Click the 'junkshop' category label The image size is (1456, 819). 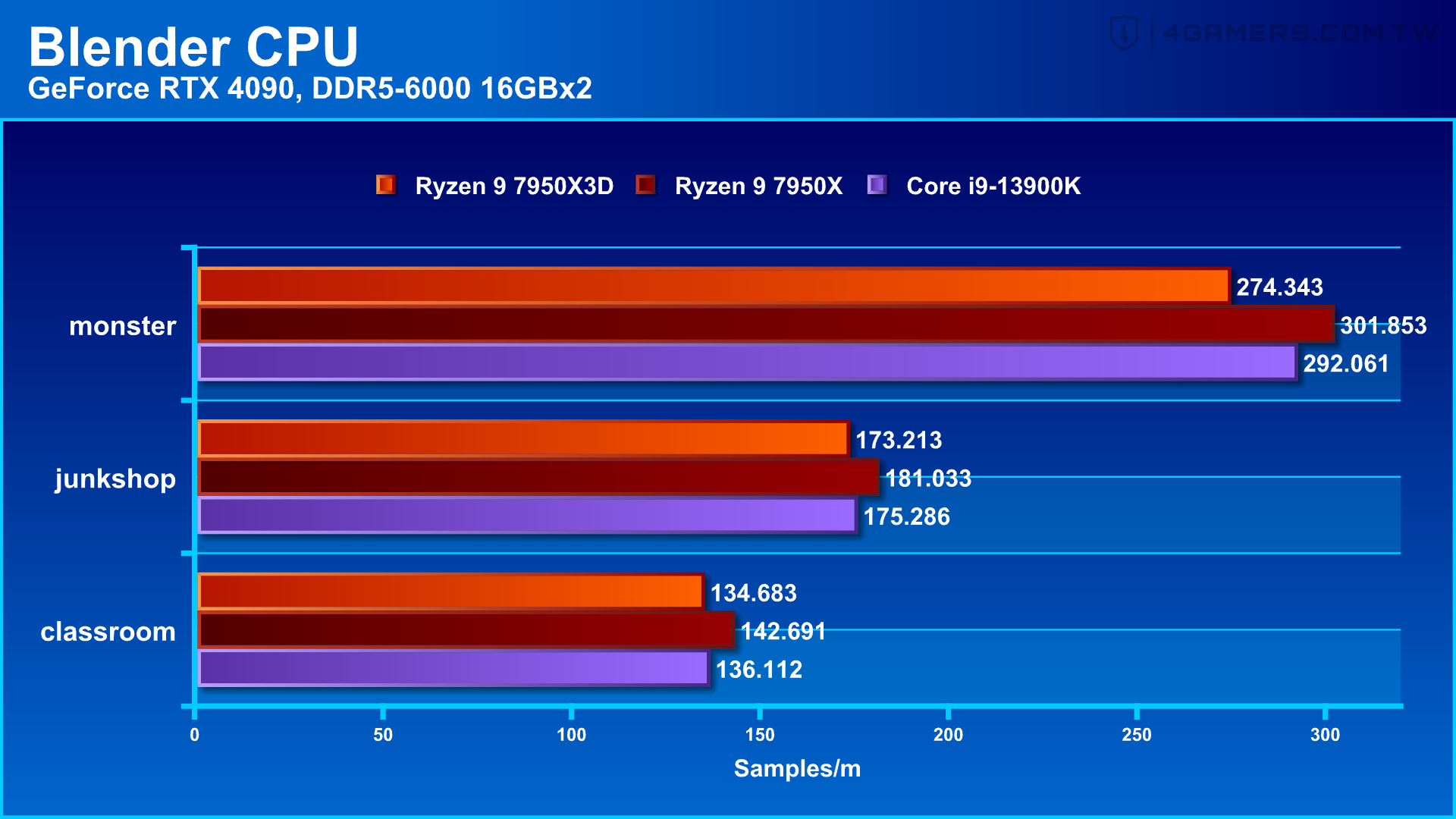click(115, 479)
